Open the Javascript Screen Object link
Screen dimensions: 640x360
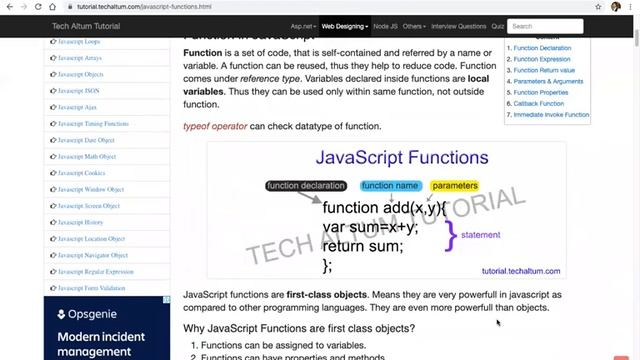pyautogui.click(x=89, y=206)
